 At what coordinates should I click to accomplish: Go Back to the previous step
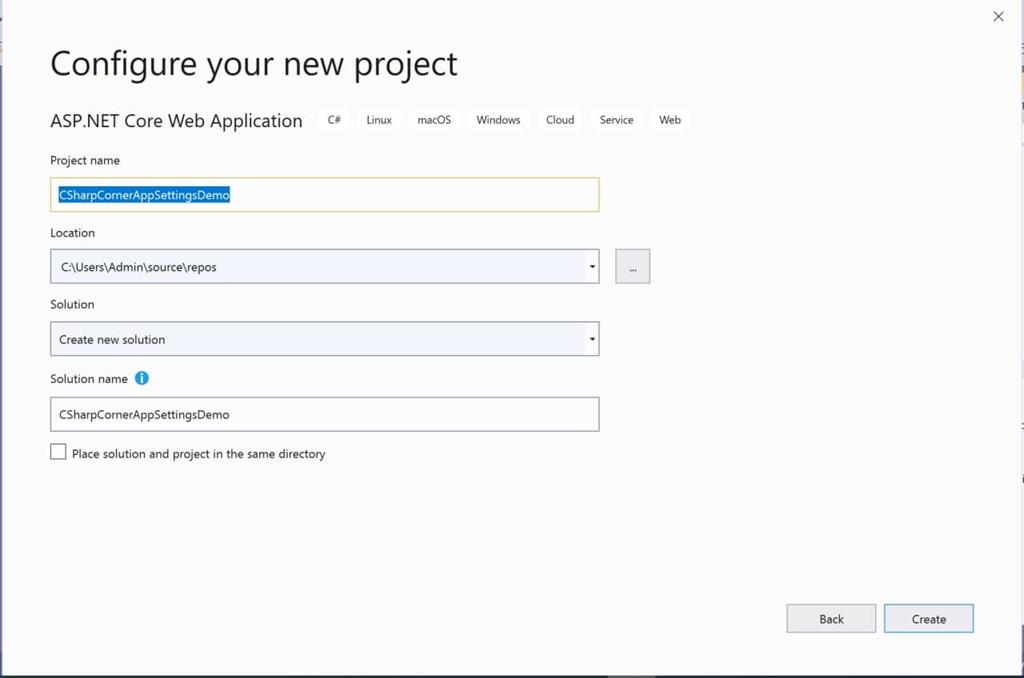coord(831,619)
